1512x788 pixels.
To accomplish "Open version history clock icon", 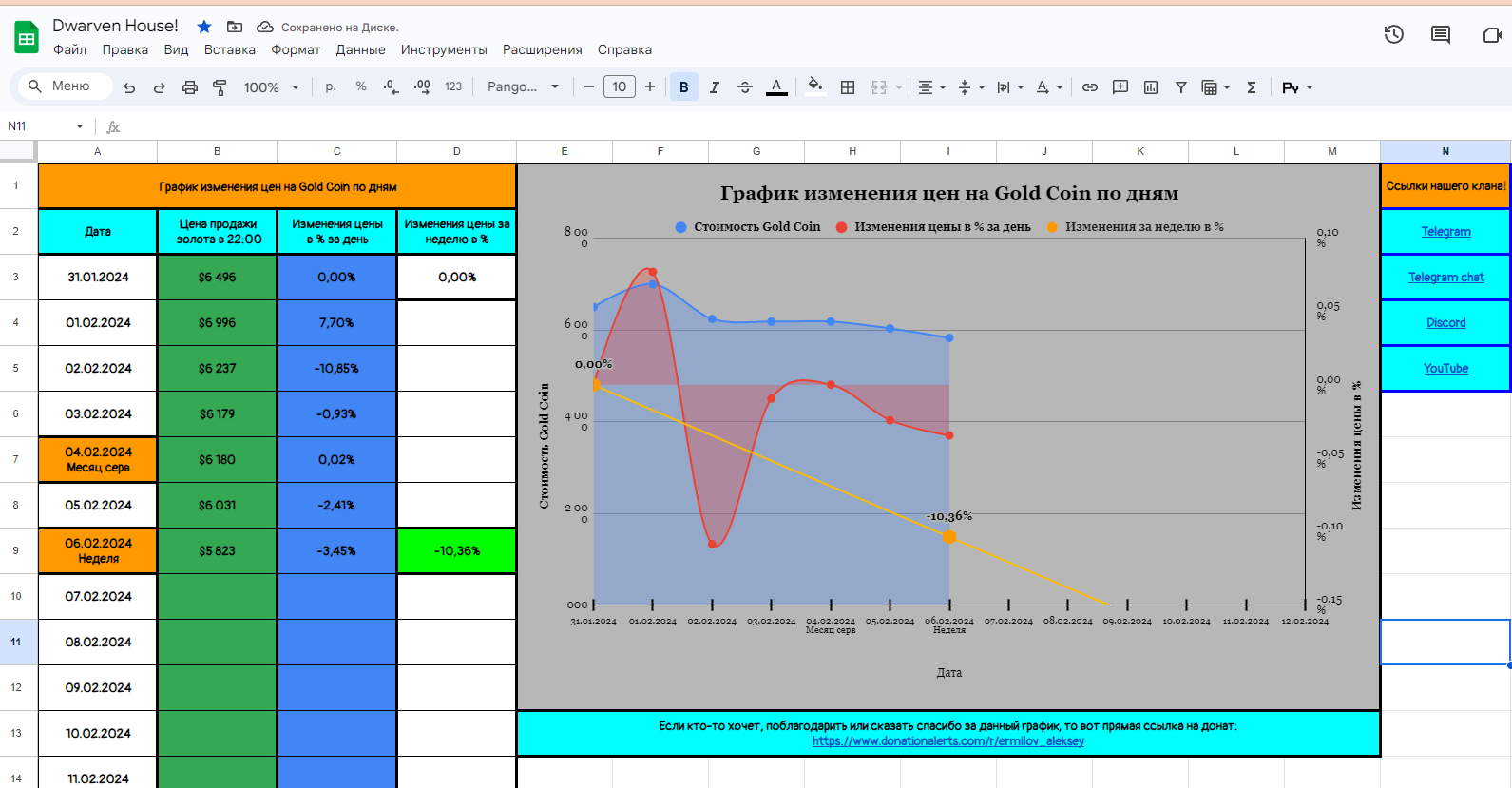I will 1393,35.
